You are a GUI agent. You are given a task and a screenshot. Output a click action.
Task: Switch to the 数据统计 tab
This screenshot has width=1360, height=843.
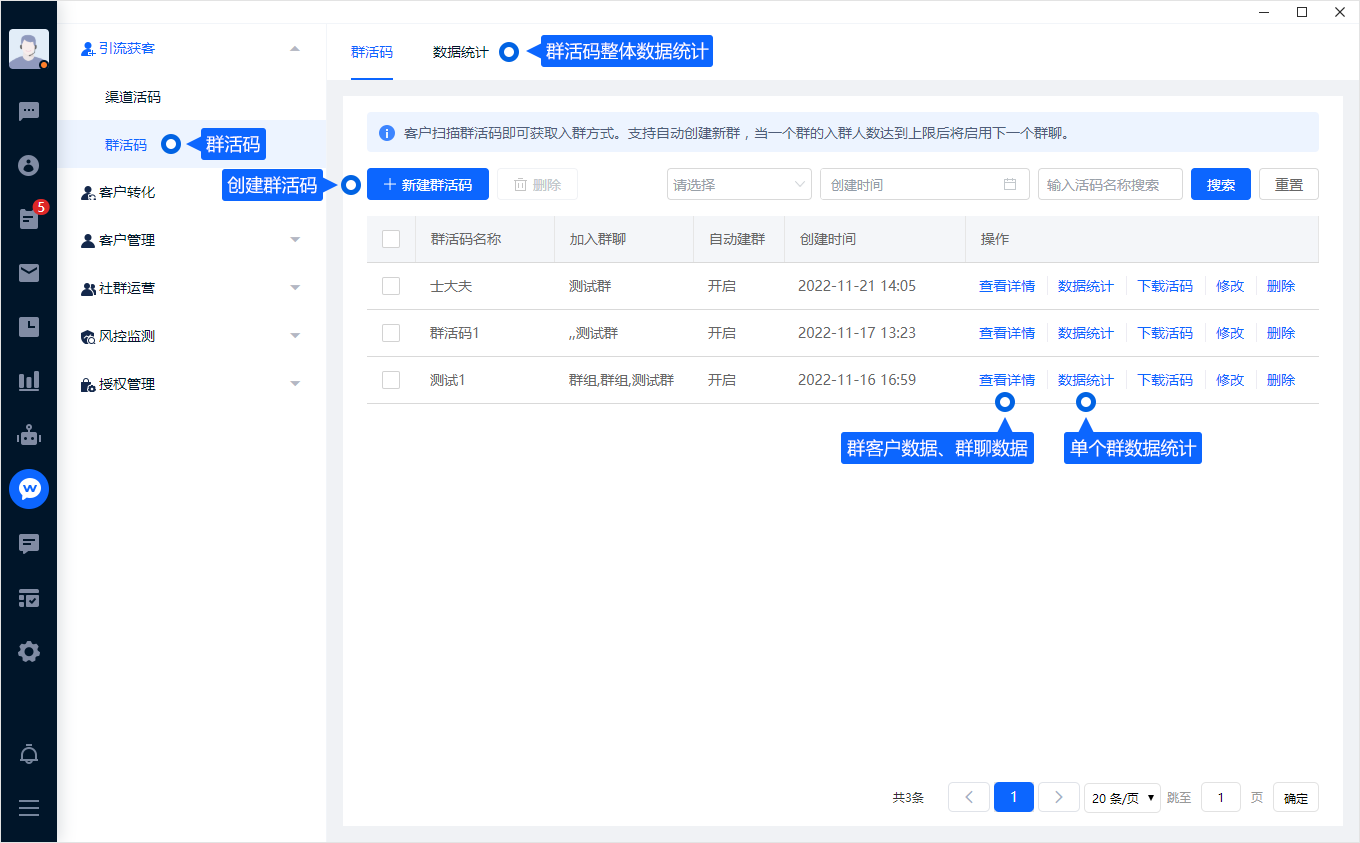460,52
